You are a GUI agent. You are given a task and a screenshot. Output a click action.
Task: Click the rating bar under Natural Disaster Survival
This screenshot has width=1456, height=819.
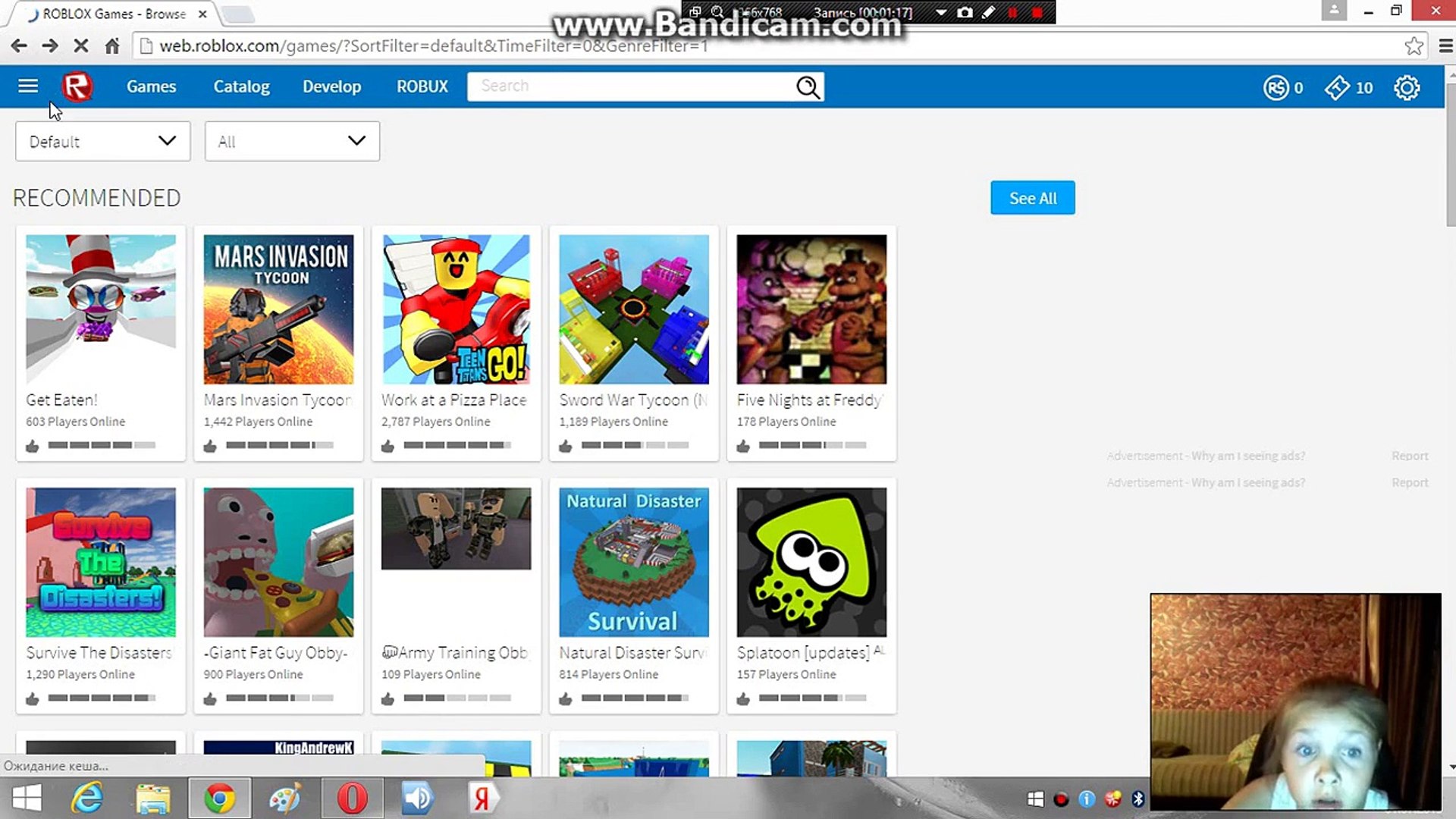click(x=635, y=698)
